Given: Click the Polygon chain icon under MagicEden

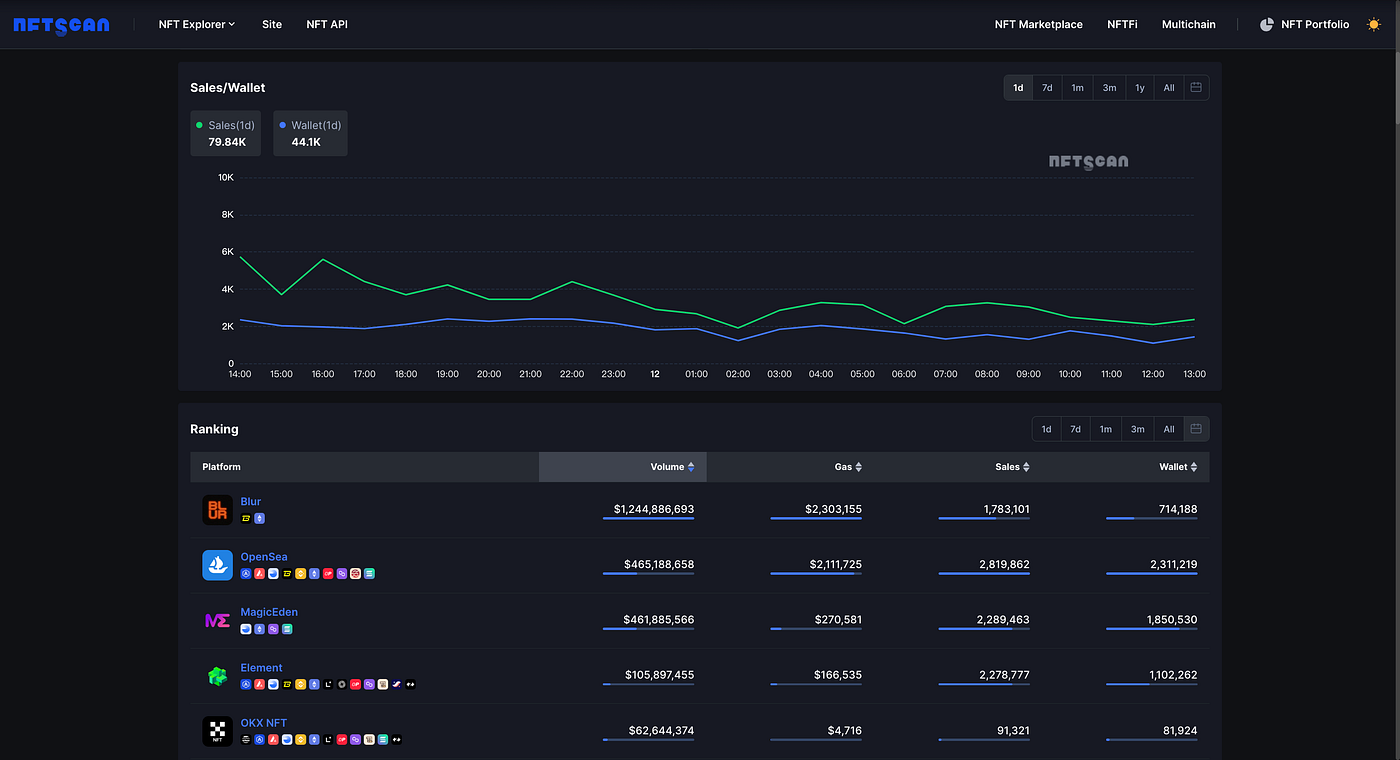Looking at the screenshot, I should point(273,628).
